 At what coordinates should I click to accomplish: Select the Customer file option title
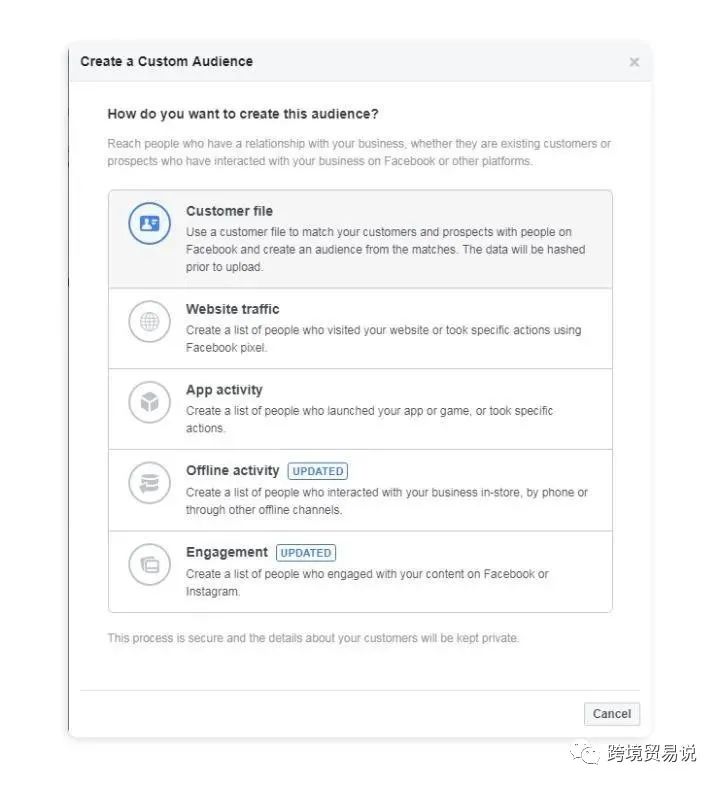(x=229, y=211)
